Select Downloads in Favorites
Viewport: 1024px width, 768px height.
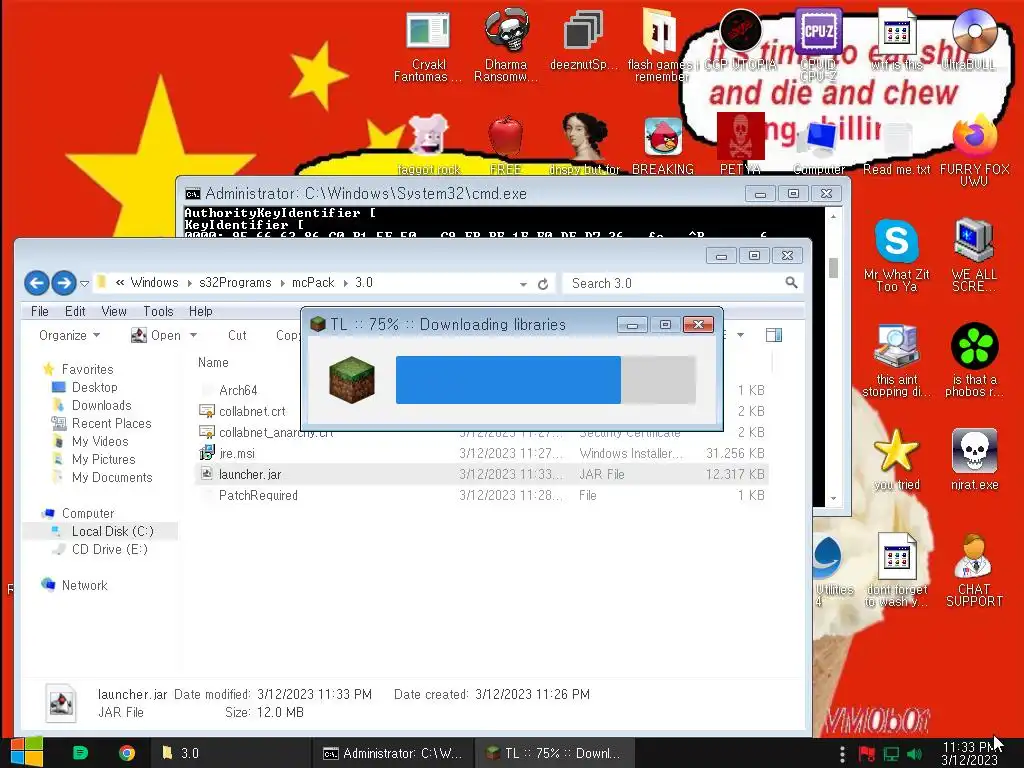click(x=101, y=406)
